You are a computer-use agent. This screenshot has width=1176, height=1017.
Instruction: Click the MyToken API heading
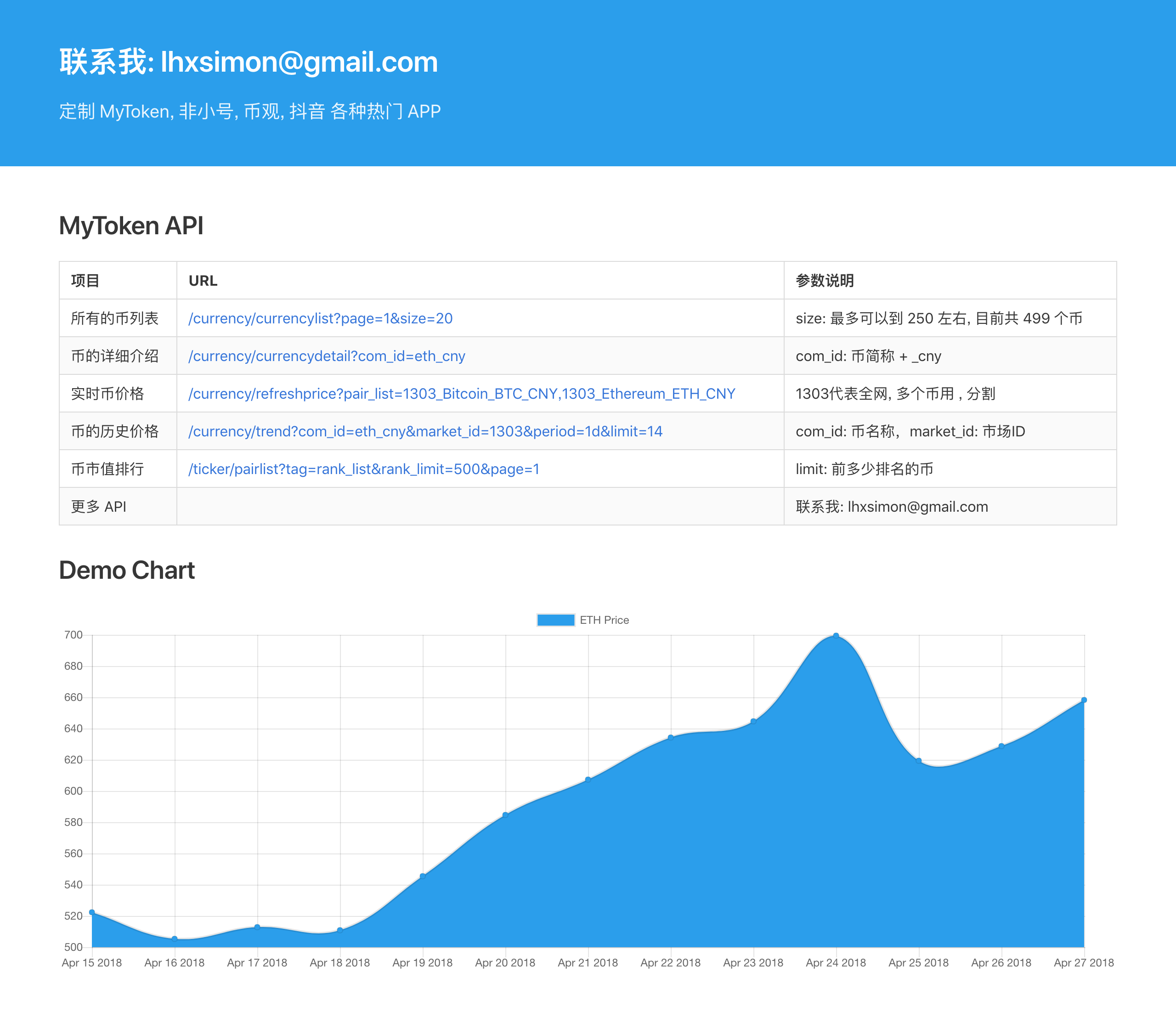point(131,225)
